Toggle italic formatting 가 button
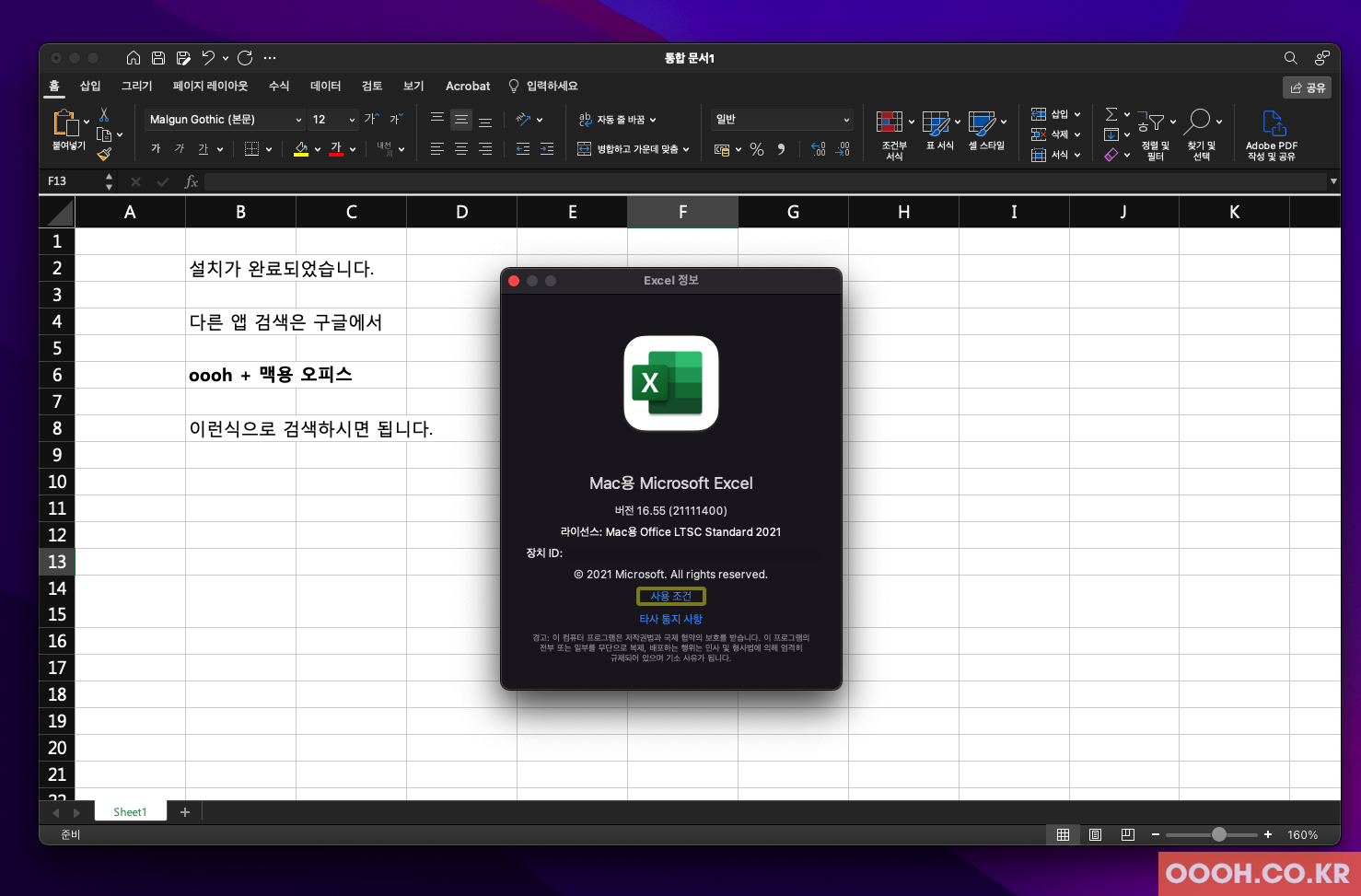Image resolution: width=1361 pixels, height=896 pixels. [180, 148]
